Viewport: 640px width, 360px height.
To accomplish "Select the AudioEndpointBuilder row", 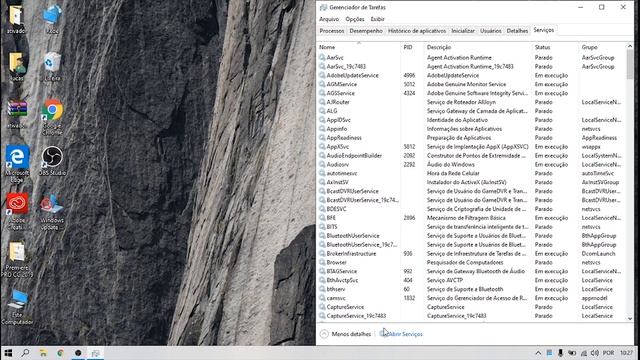I will [471, 156].
